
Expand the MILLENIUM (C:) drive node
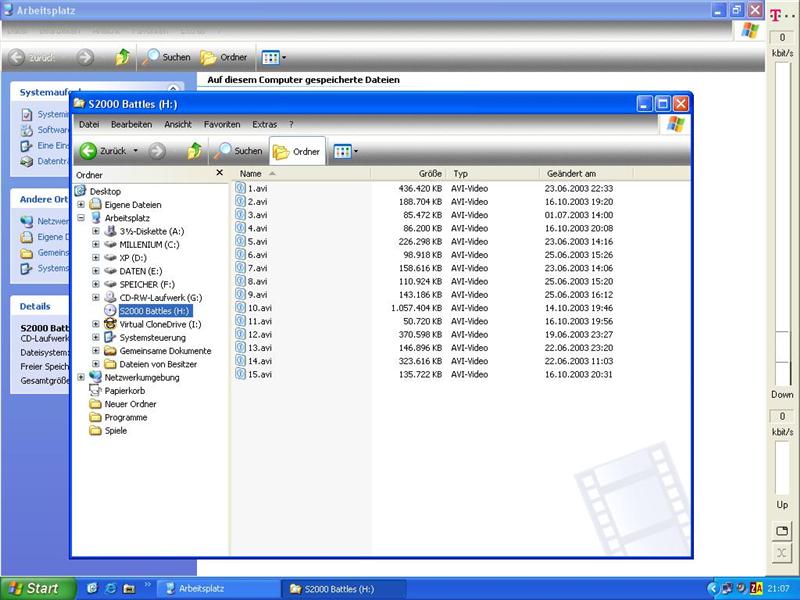pyautogui.click(x=96, y=244)
